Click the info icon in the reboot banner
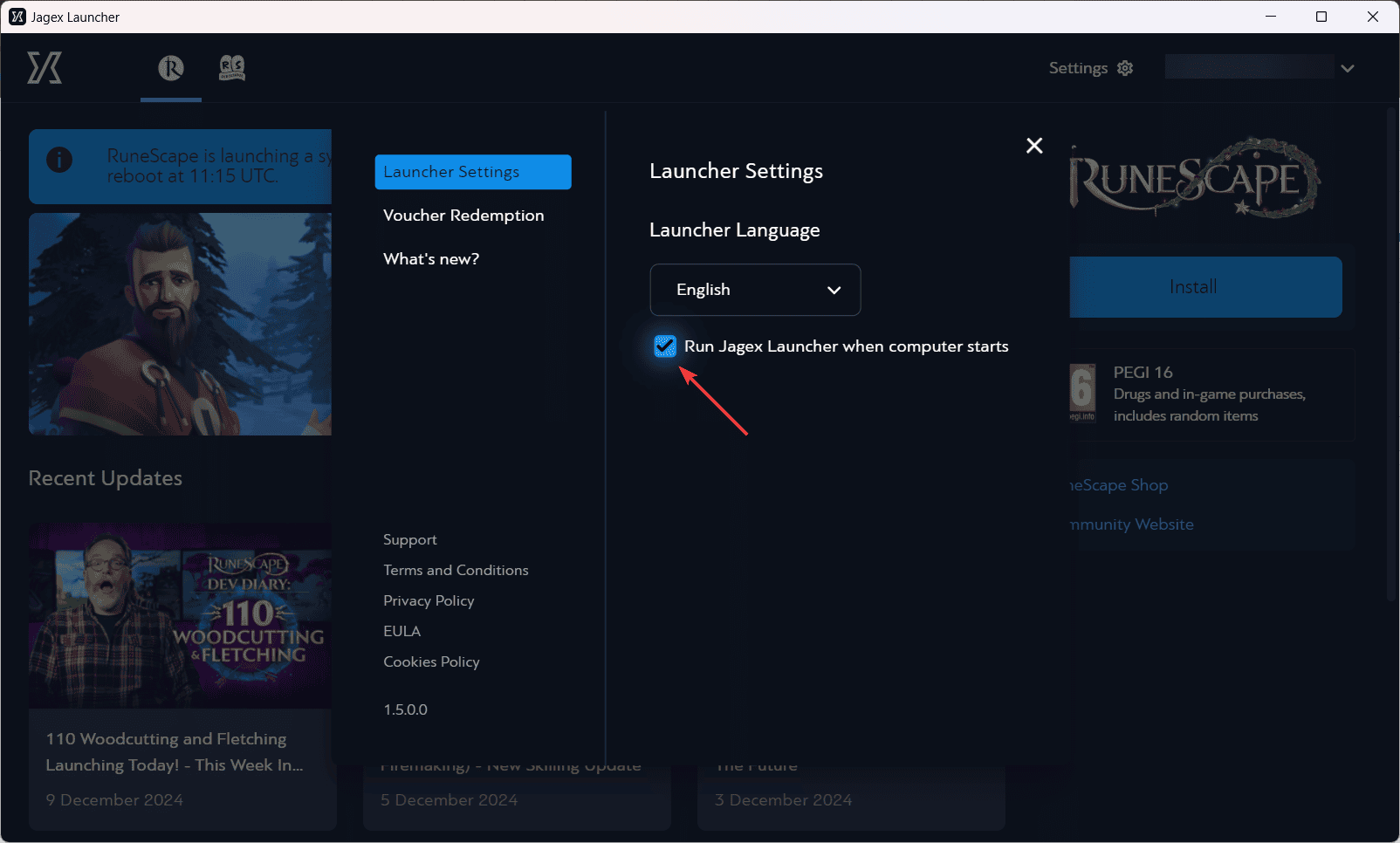1400x843 pixels. pyautogui.click(x=59, y=160)
